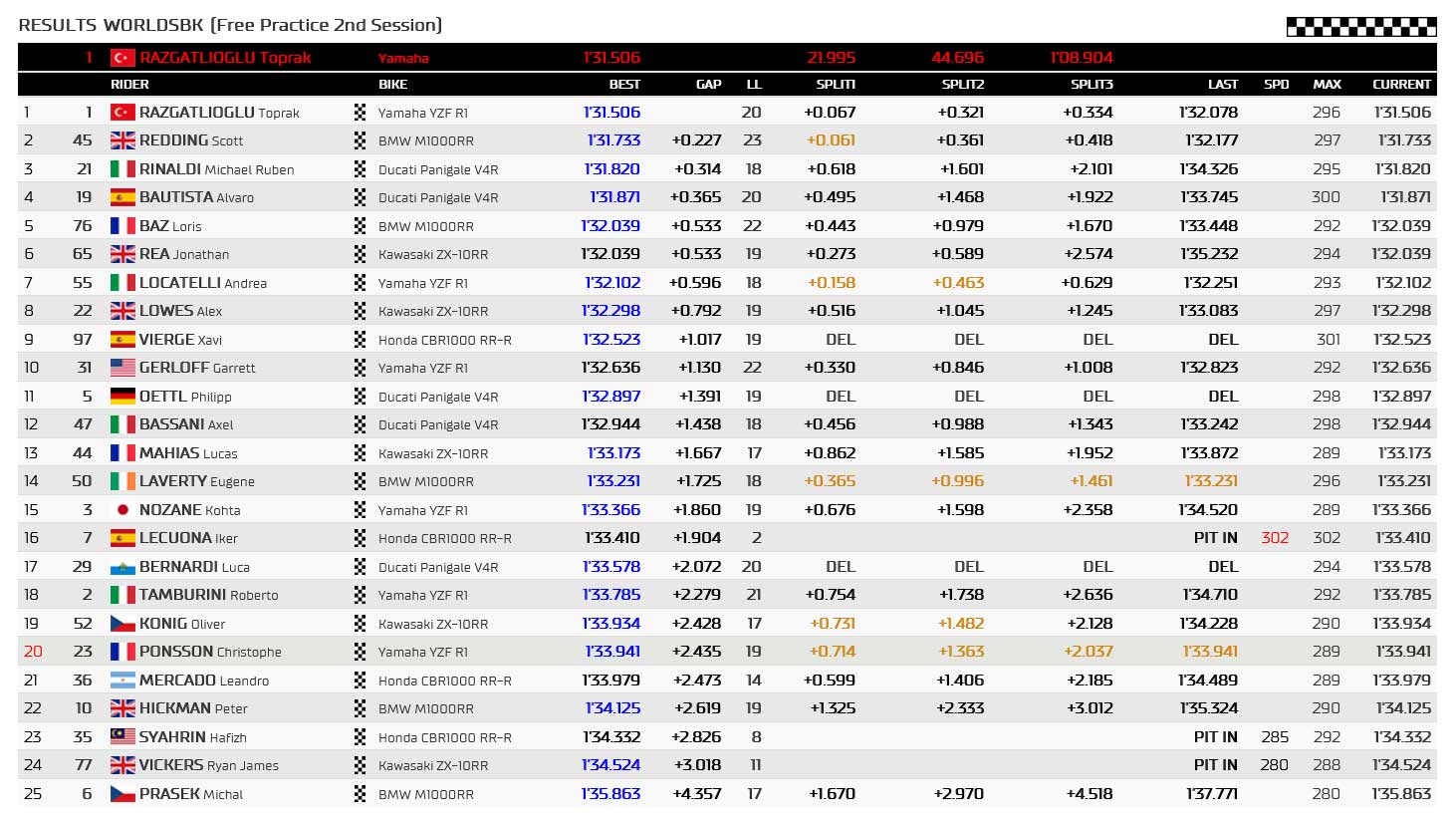
Task: Click the SPLIT3 column header
Action: pyautogui.click(x=1092, y=85)
